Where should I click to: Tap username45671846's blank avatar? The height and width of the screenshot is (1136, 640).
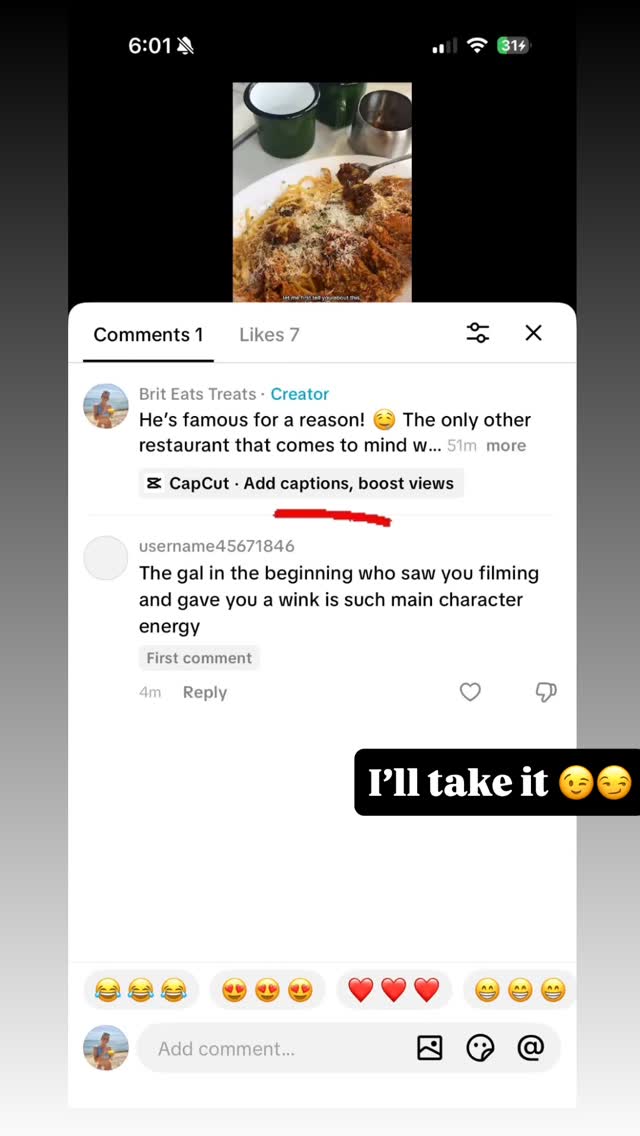(x=105, y=558)
